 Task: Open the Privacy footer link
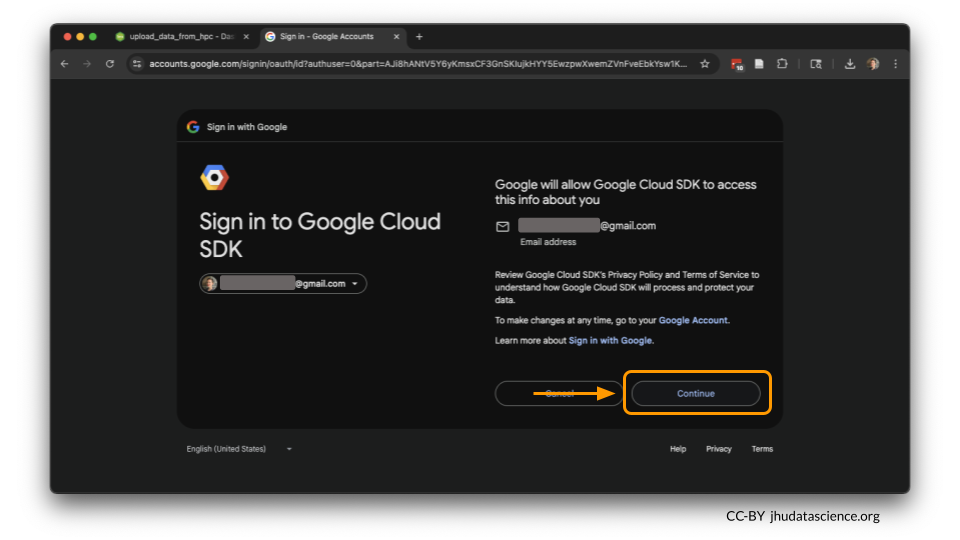719,449
